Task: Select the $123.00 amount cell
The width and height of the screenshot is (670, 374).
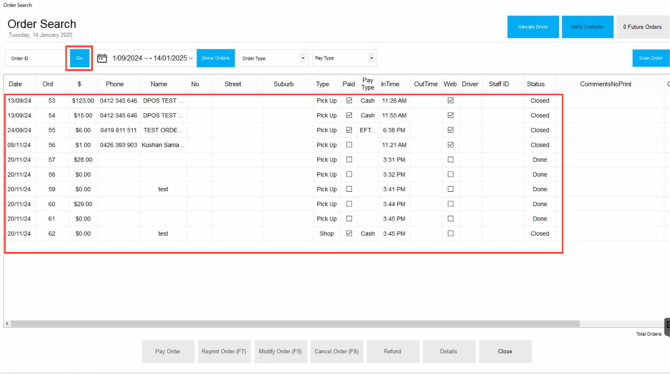Action: (x=83, y=101)
